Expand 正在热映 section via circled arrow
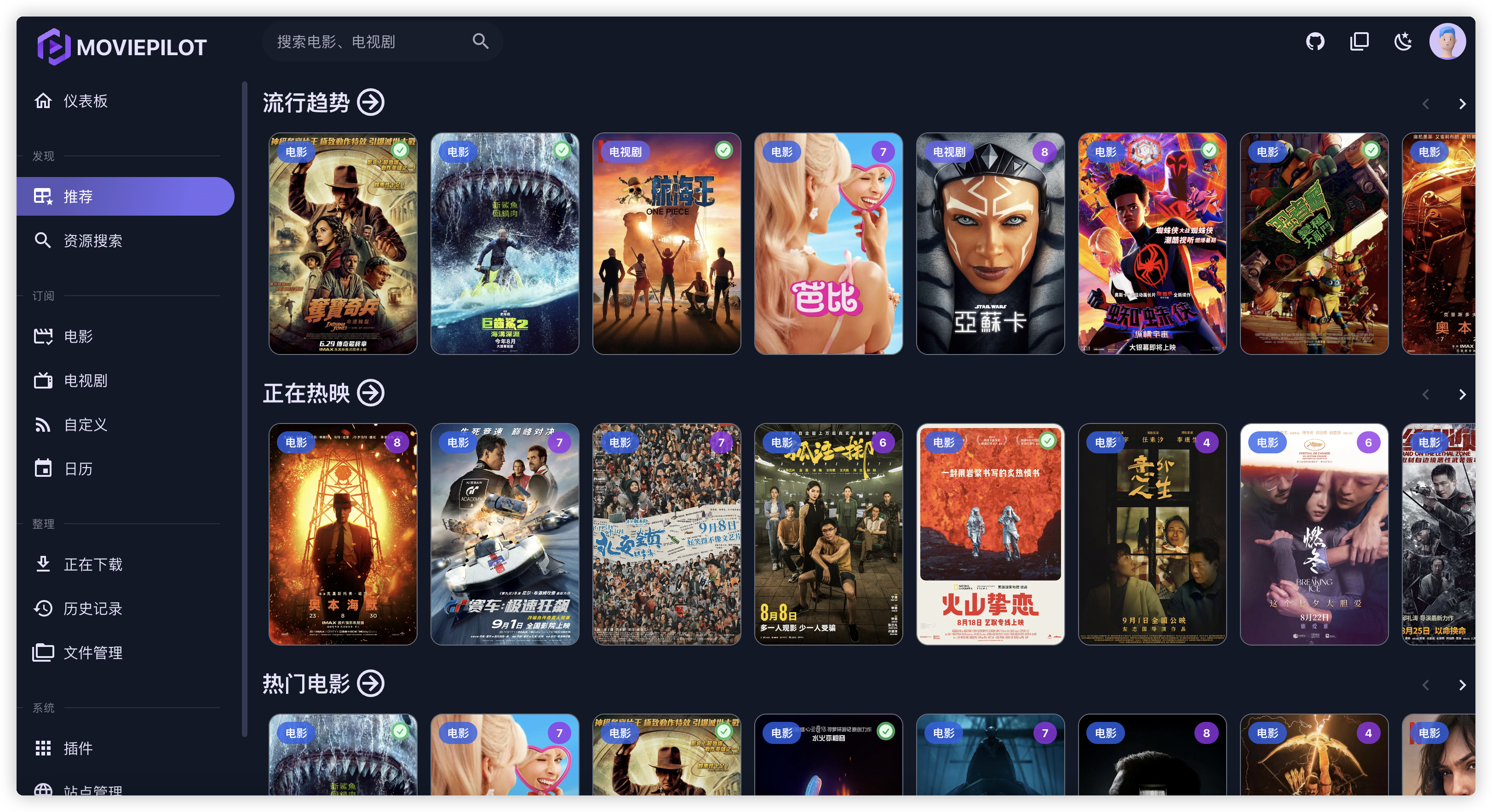This screenshot has width=1492, height=812. [x=371, y=393]
